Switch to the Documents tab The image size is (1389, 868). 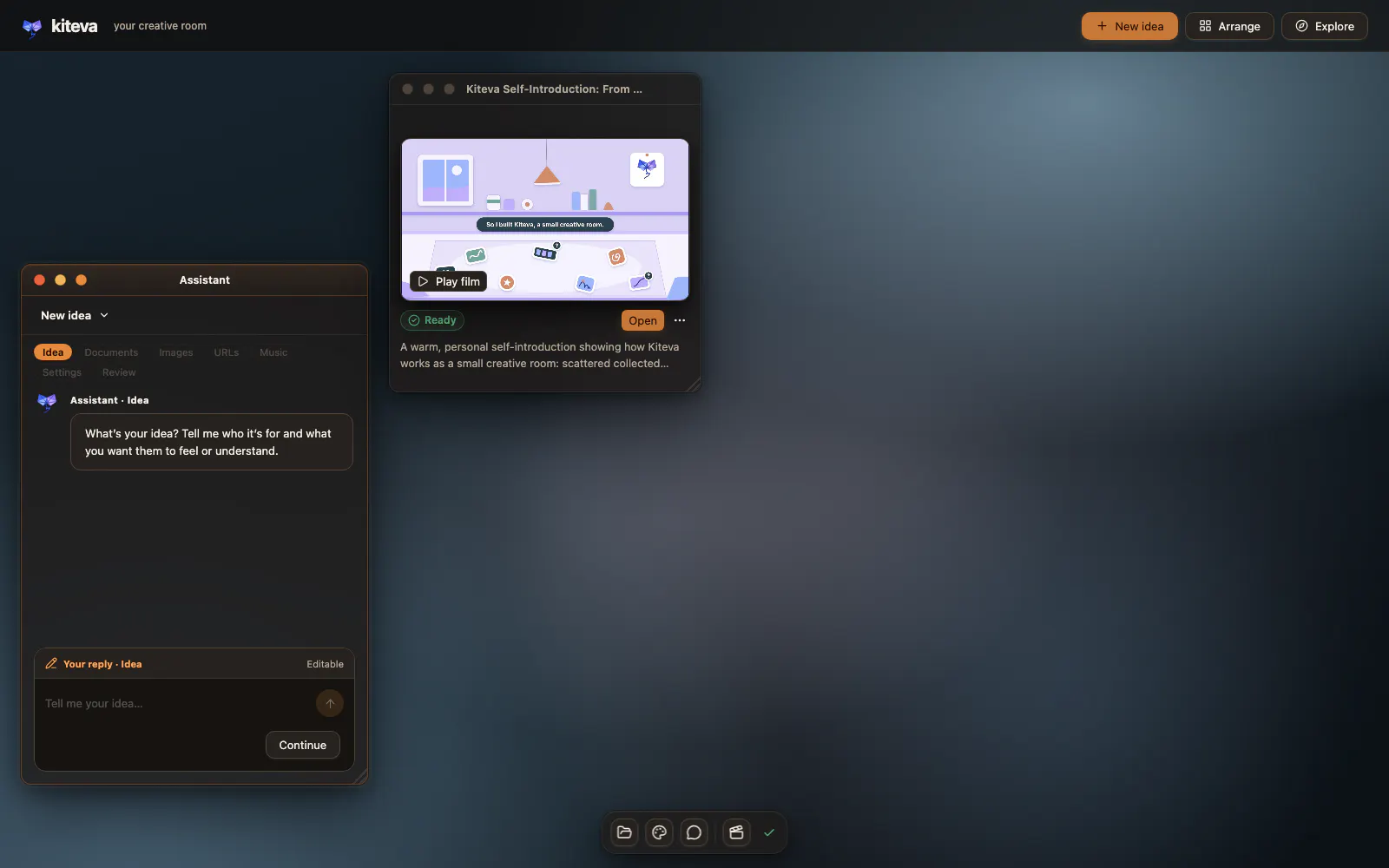coord(111,352)
